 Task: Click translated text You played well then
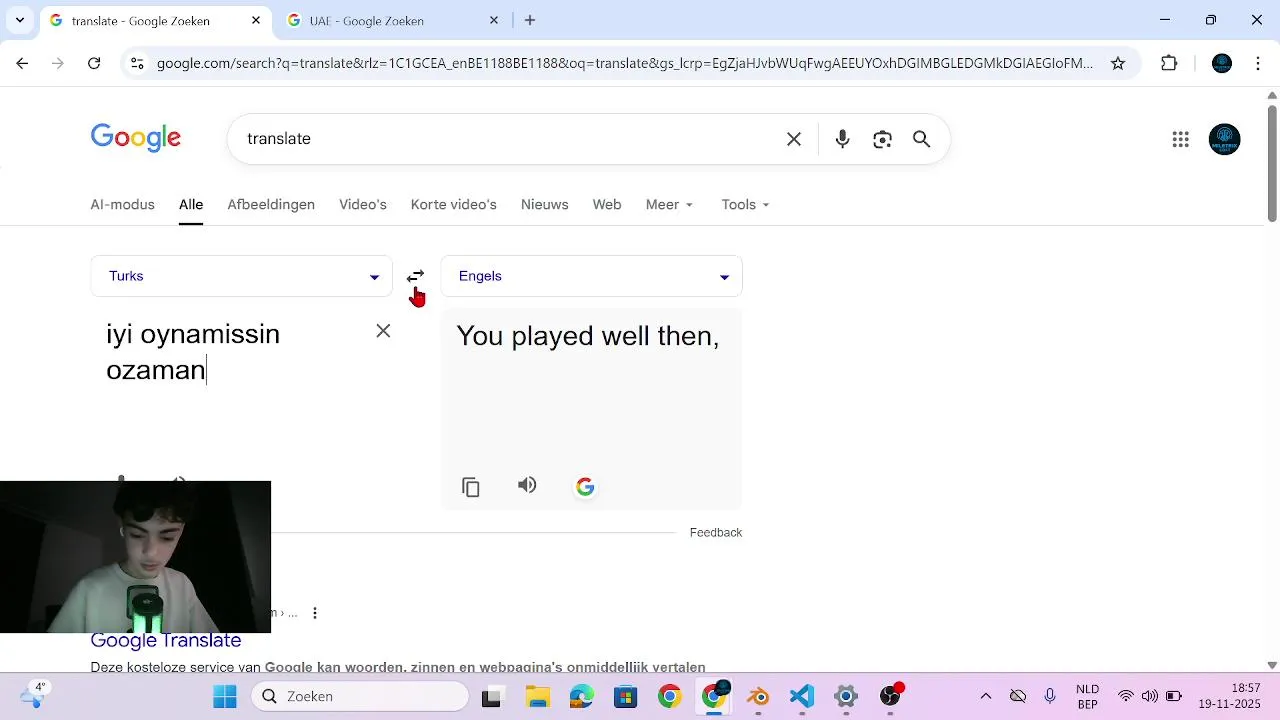click(588, 336)
